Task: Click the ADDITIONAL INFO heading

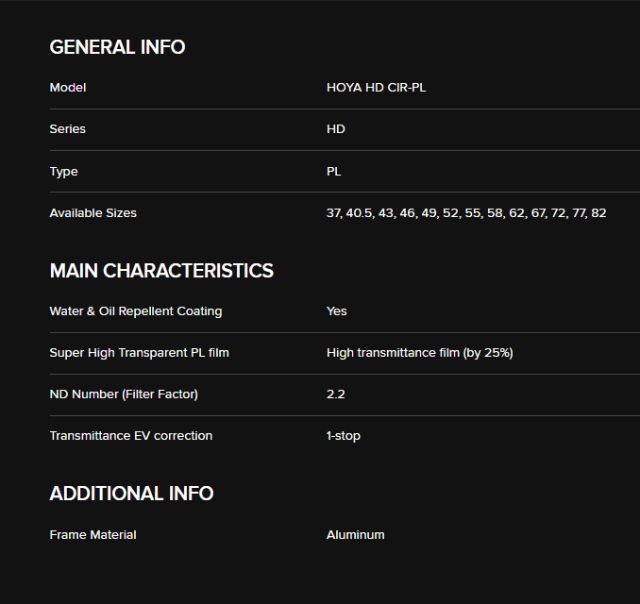Action: 131,493
